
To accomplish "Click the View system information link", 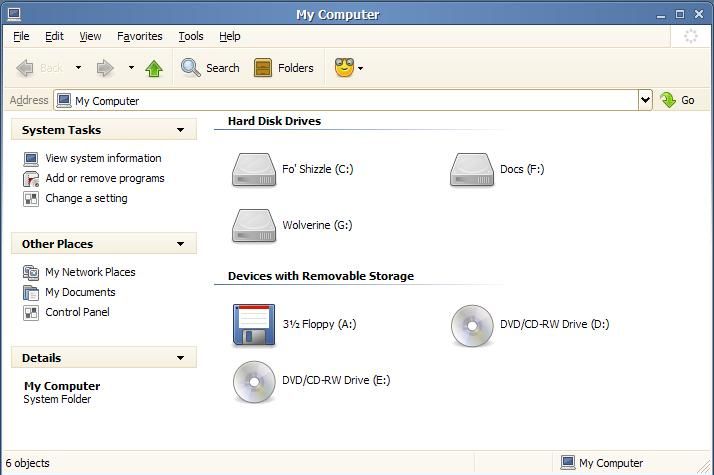I will [x=103, y=158].
